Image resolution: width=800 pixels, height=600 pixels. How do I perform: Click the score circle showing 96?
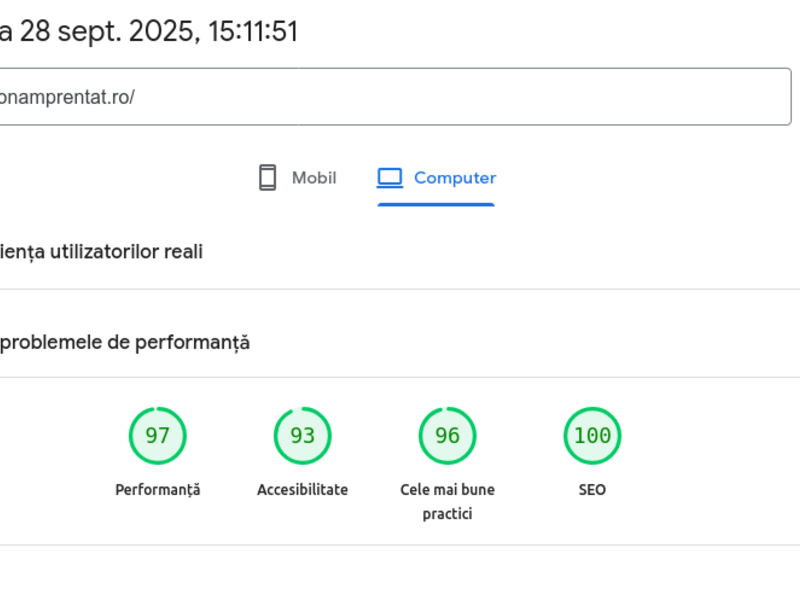pos(447,436)
